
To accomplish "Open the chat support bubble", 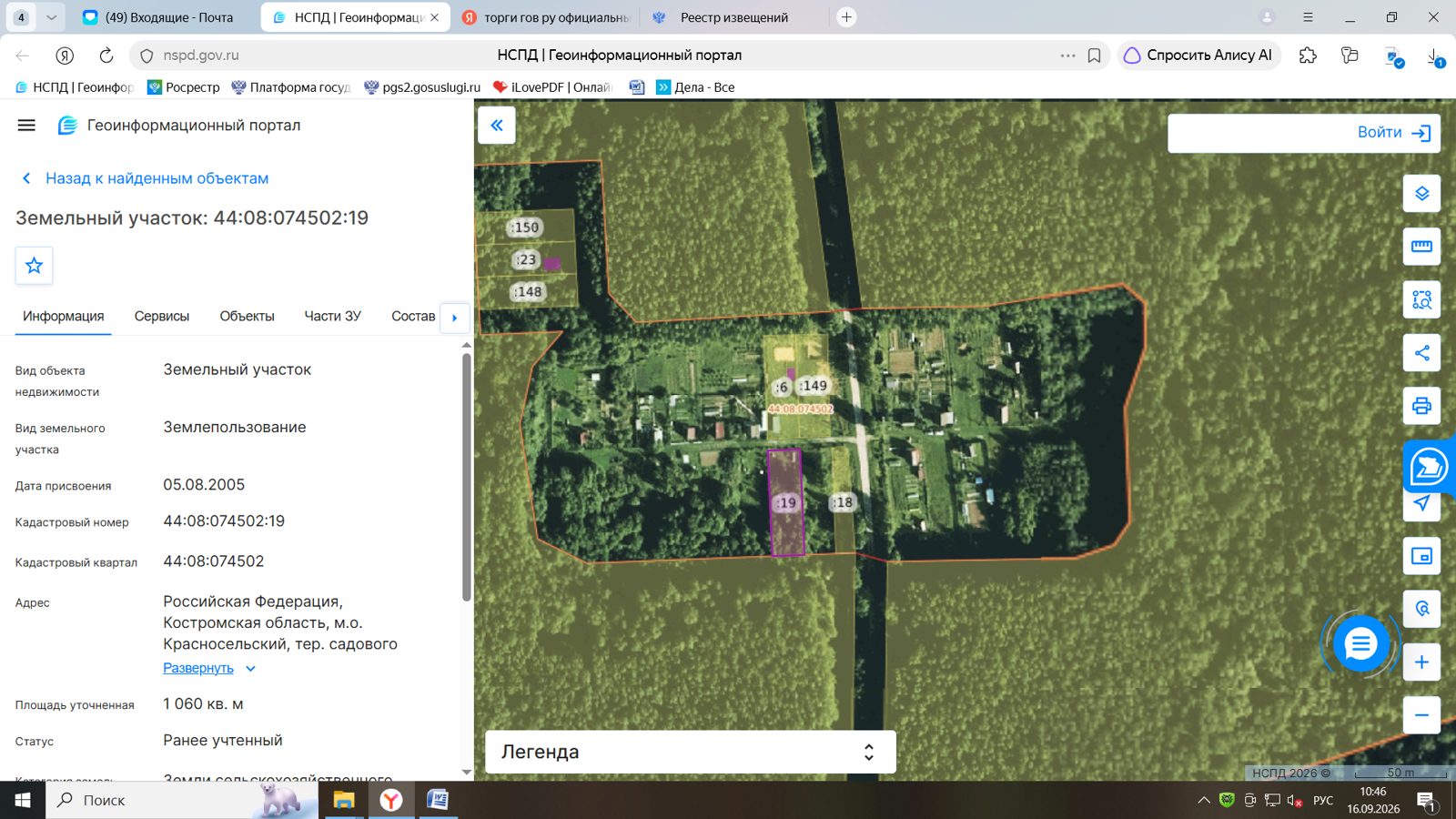I will tap(1360, 644).
